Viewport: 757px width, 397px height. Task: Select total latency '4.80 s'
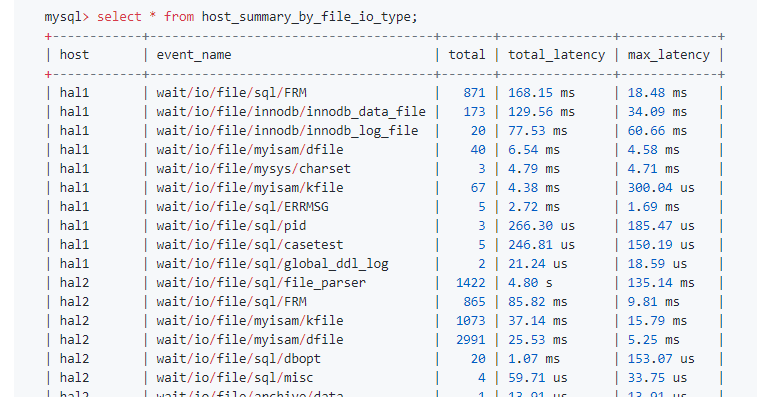(530, 283)
